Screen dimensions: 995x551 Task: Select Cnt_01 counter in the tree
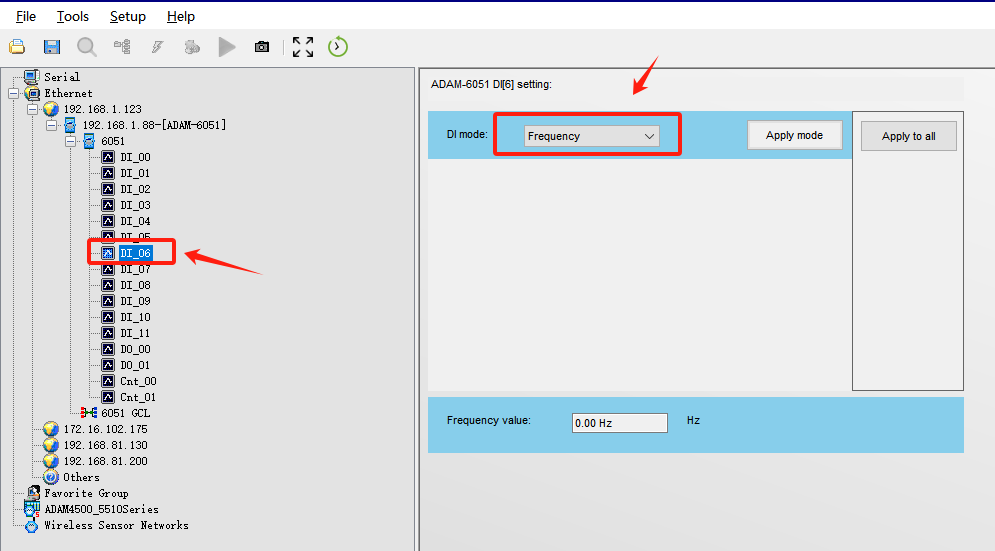[x=138, y=397]
